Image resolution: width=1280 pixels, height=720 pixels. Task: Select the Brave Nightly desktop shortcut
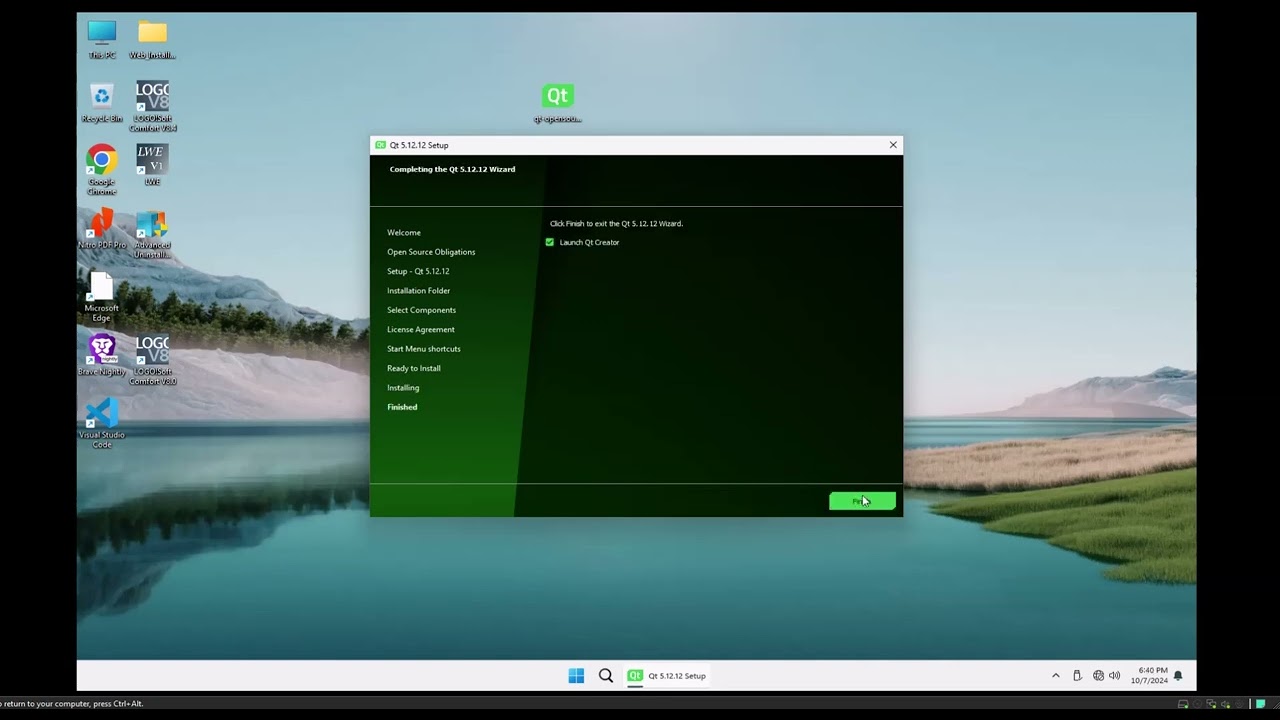pyautogui.click(x=102, y=355)
